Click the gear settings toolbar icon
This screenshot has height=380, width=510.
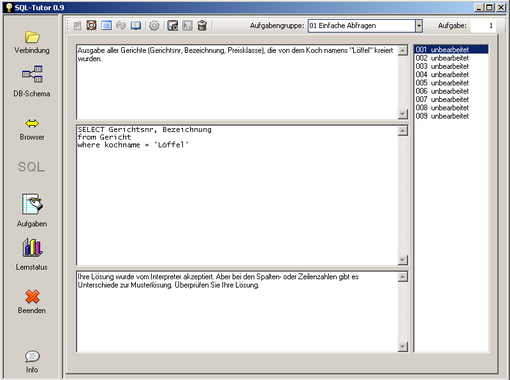pos(154,26)
